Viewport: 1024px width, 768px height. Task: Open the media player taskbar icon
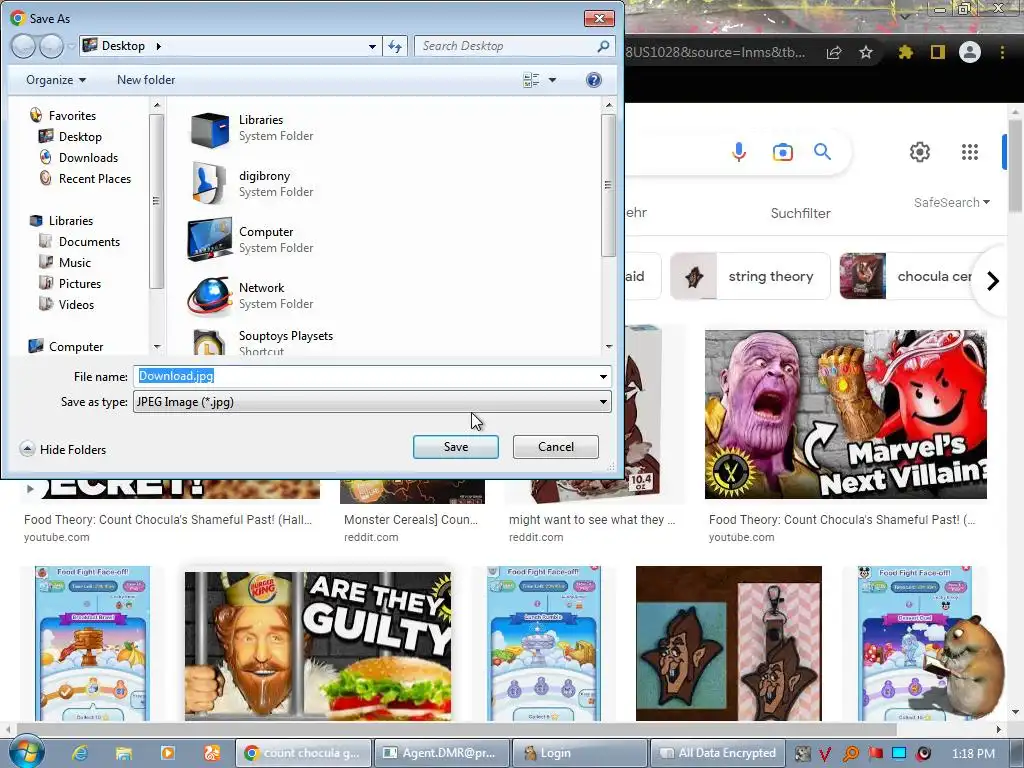(x=167, y=753)
